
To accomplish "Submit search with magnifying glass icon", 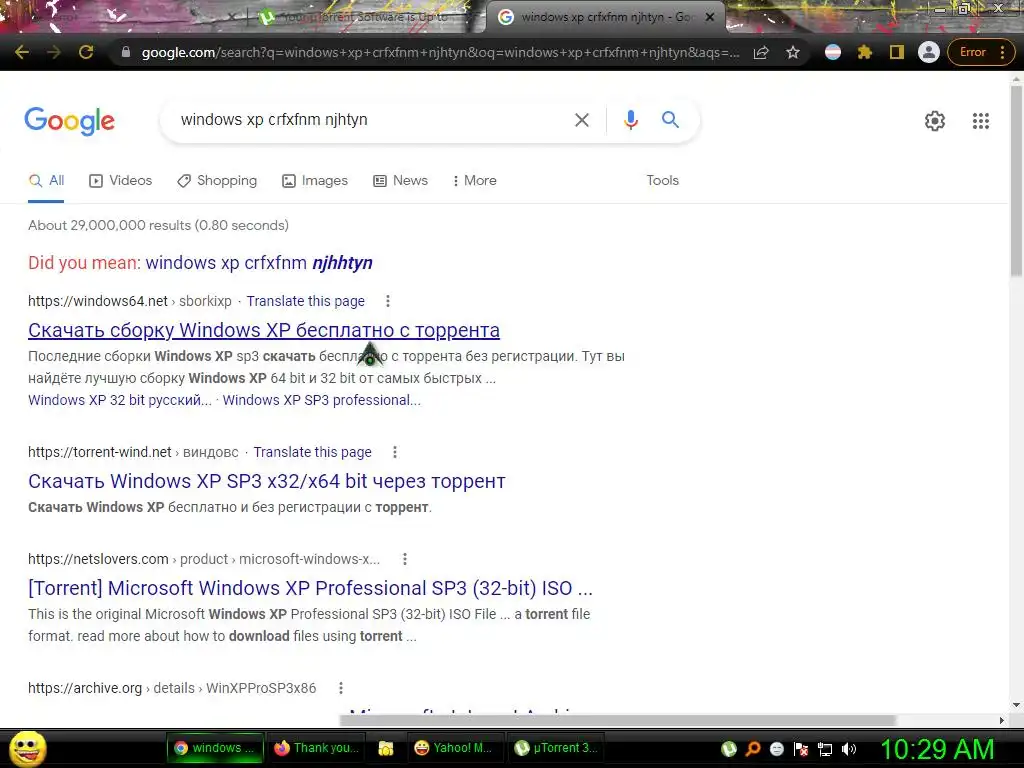I will click(x=670, y=120).
